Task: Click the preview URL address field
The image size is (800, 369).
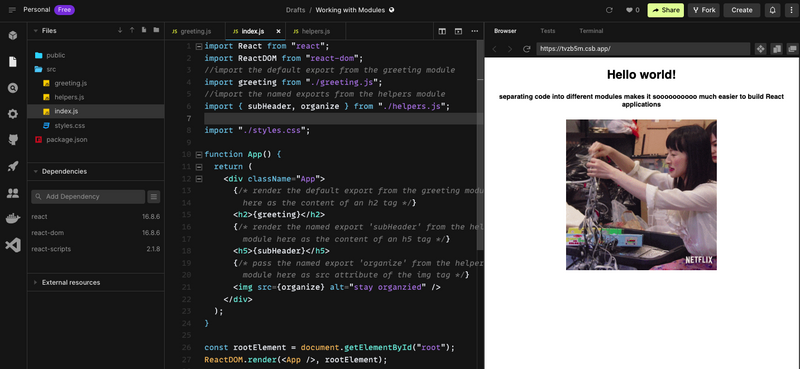Action: 643,49
